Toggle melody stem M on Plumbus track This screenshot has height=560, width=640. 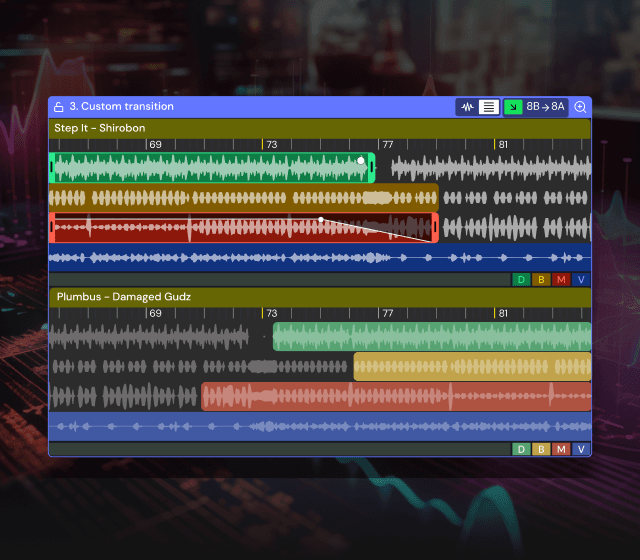click(x=561, y=449)
